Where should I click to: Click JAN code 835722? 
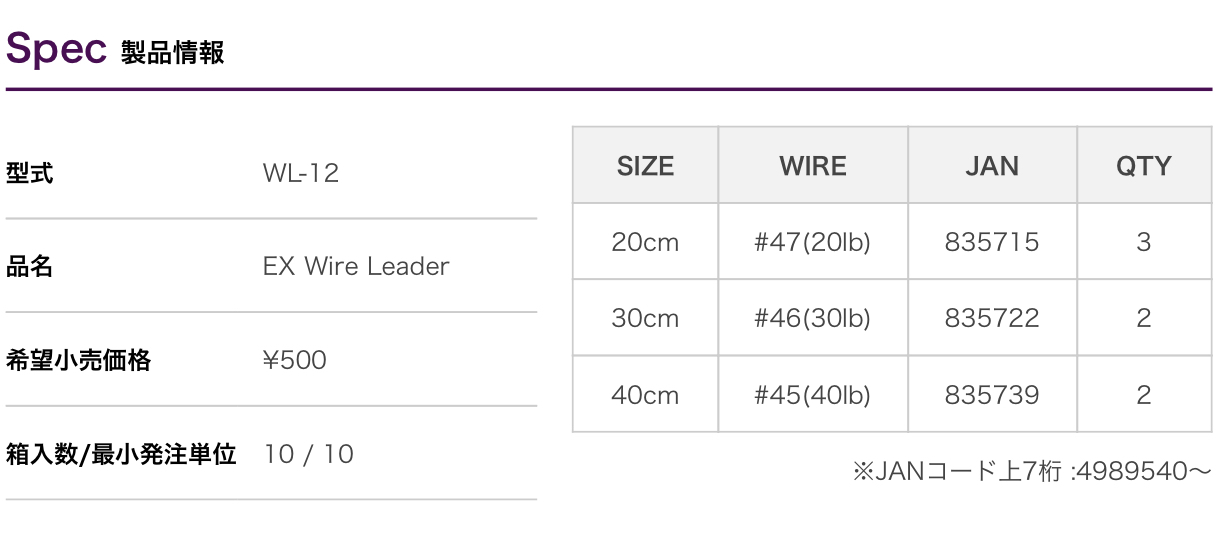[991, 318]
